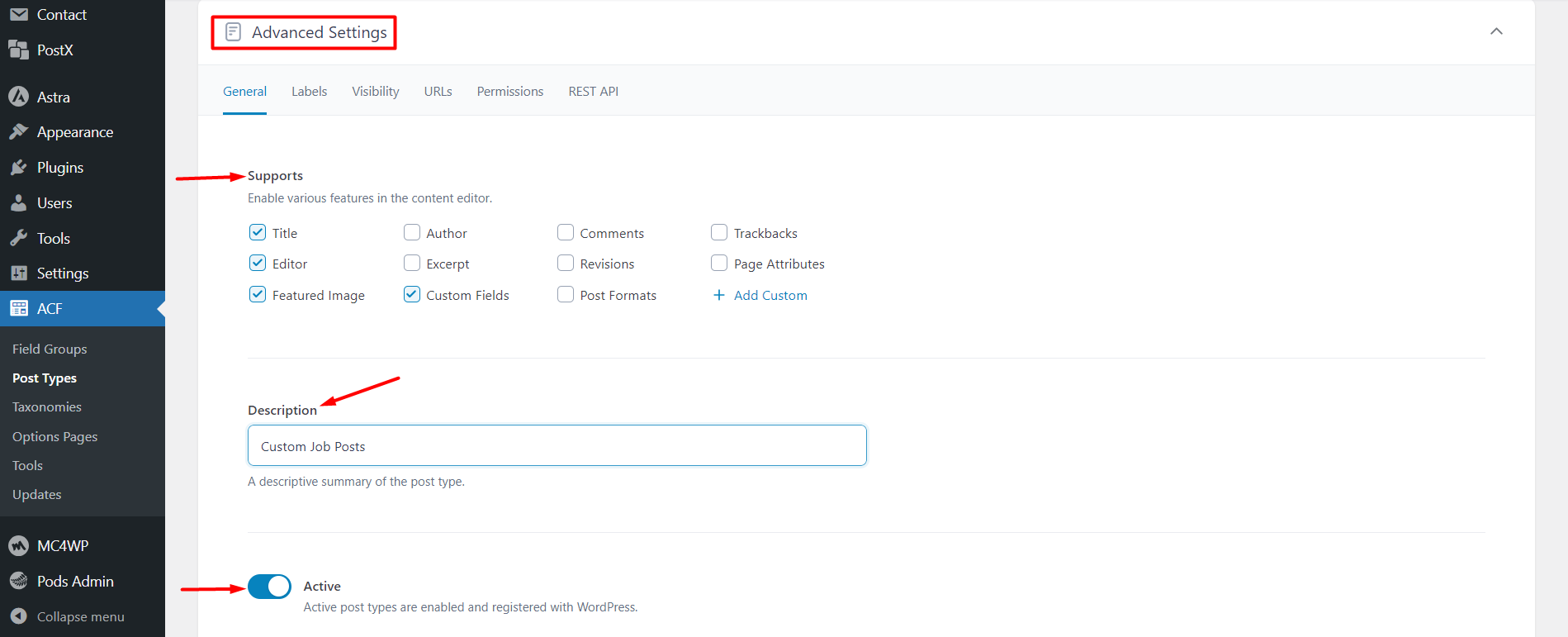Enable the Comments support checkbox

(x=565, y=232)
